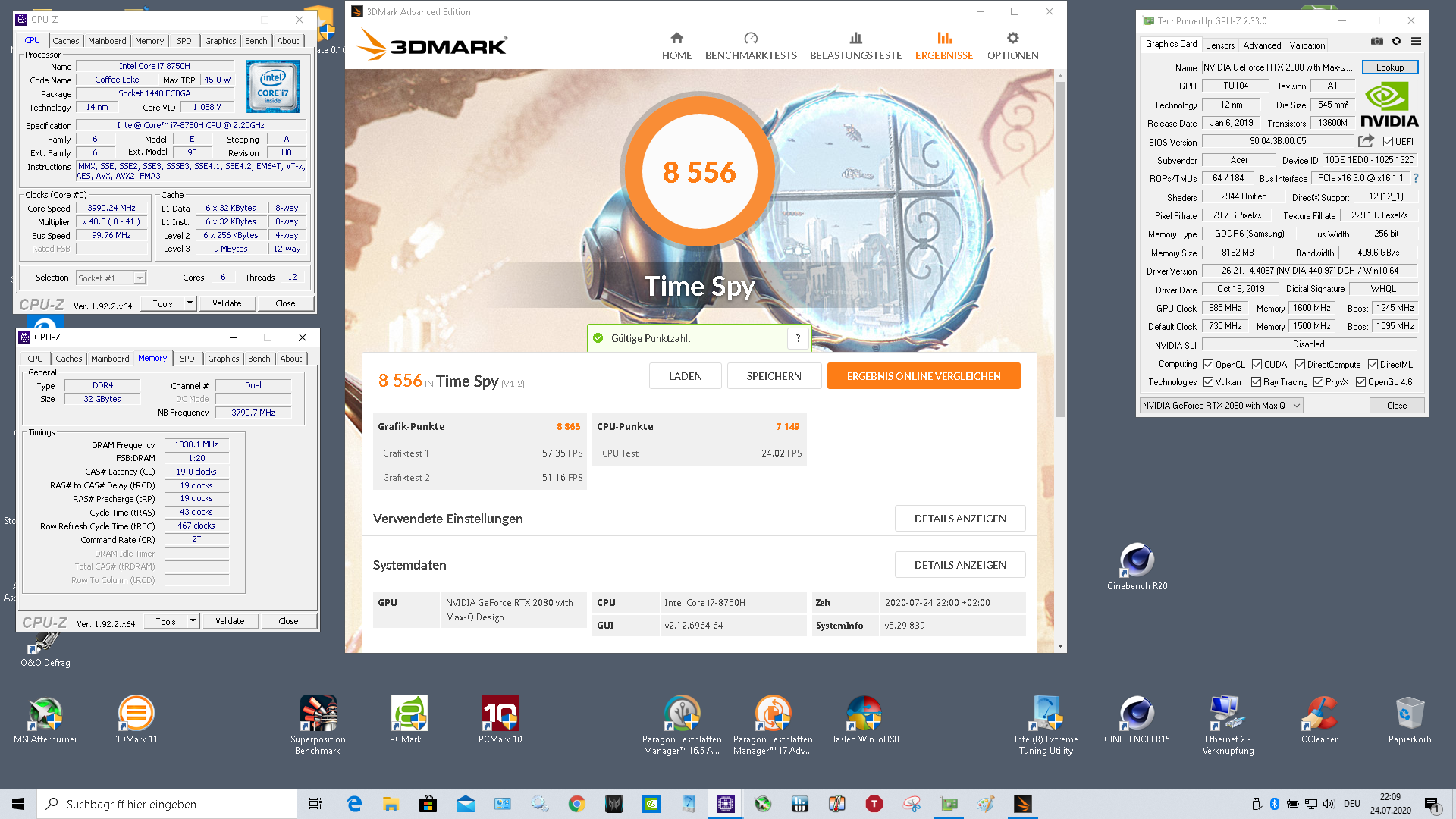Toggle Vulkan checkbox in GPU-Z
This screenshot has height=819, width=1456.
point(1209,382)
